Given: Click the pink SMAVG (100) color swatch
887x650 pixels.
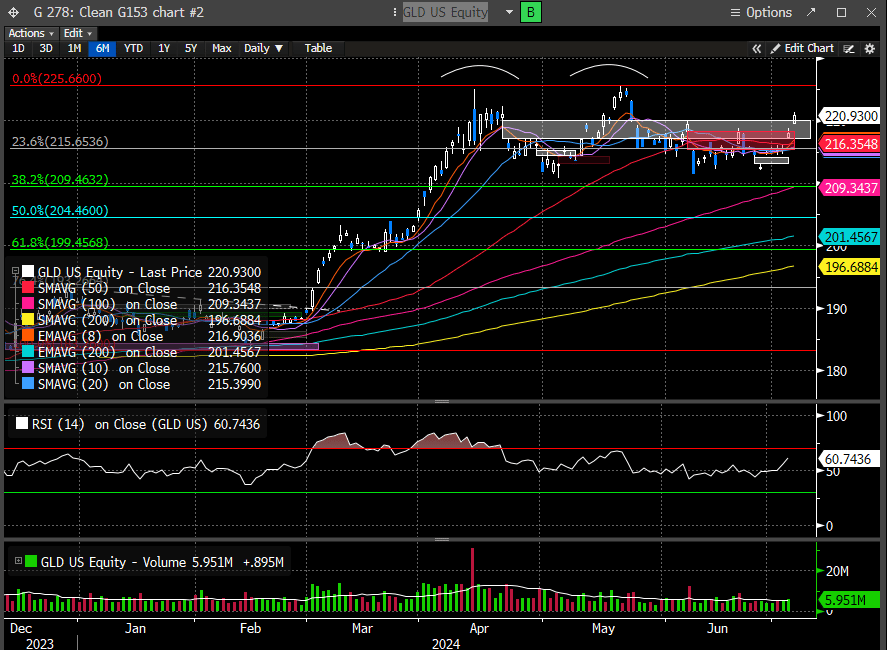Looking at the screenshot, I should click(28, 304).
